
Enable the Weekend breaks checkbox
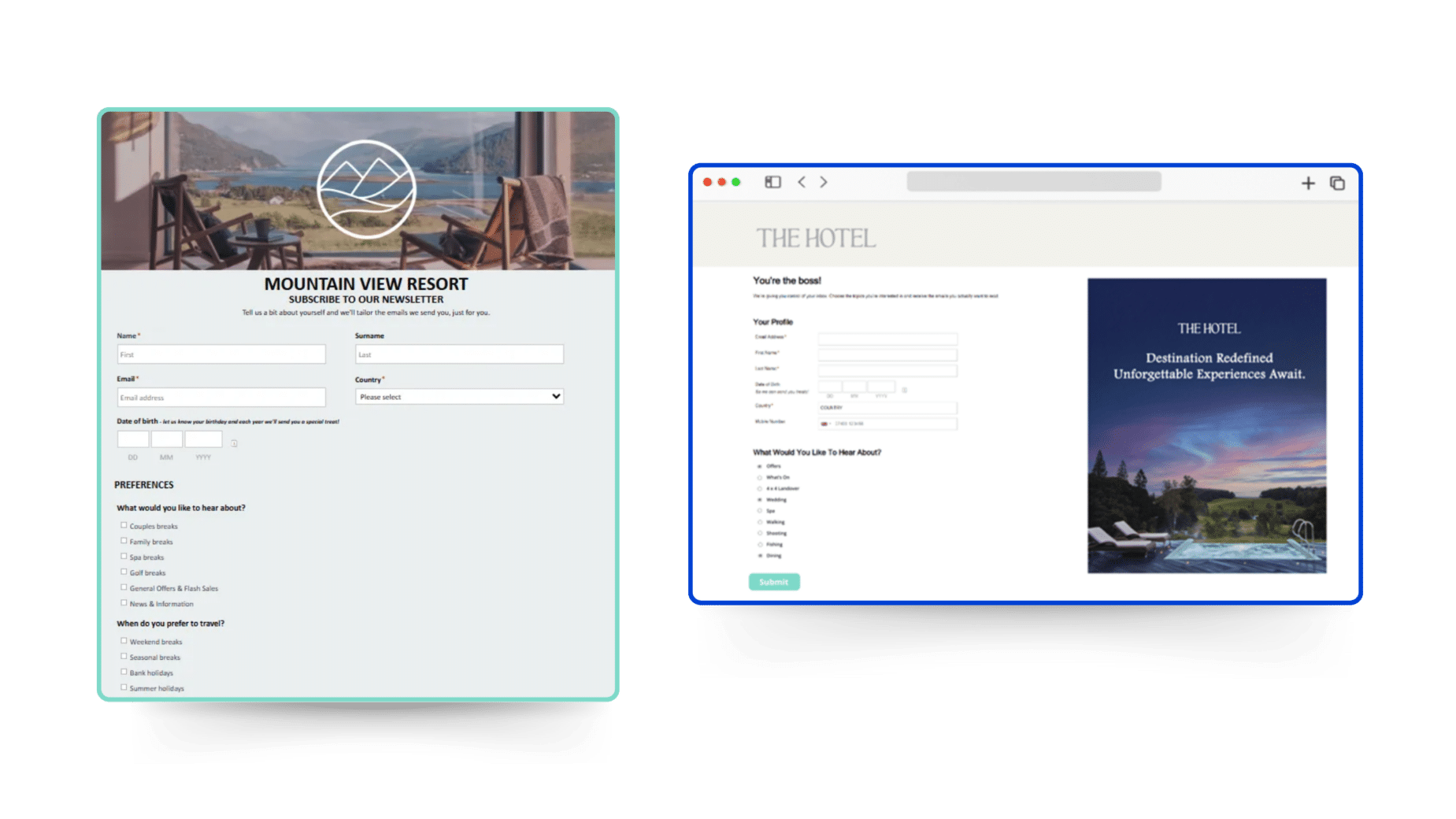click(124, 641)
